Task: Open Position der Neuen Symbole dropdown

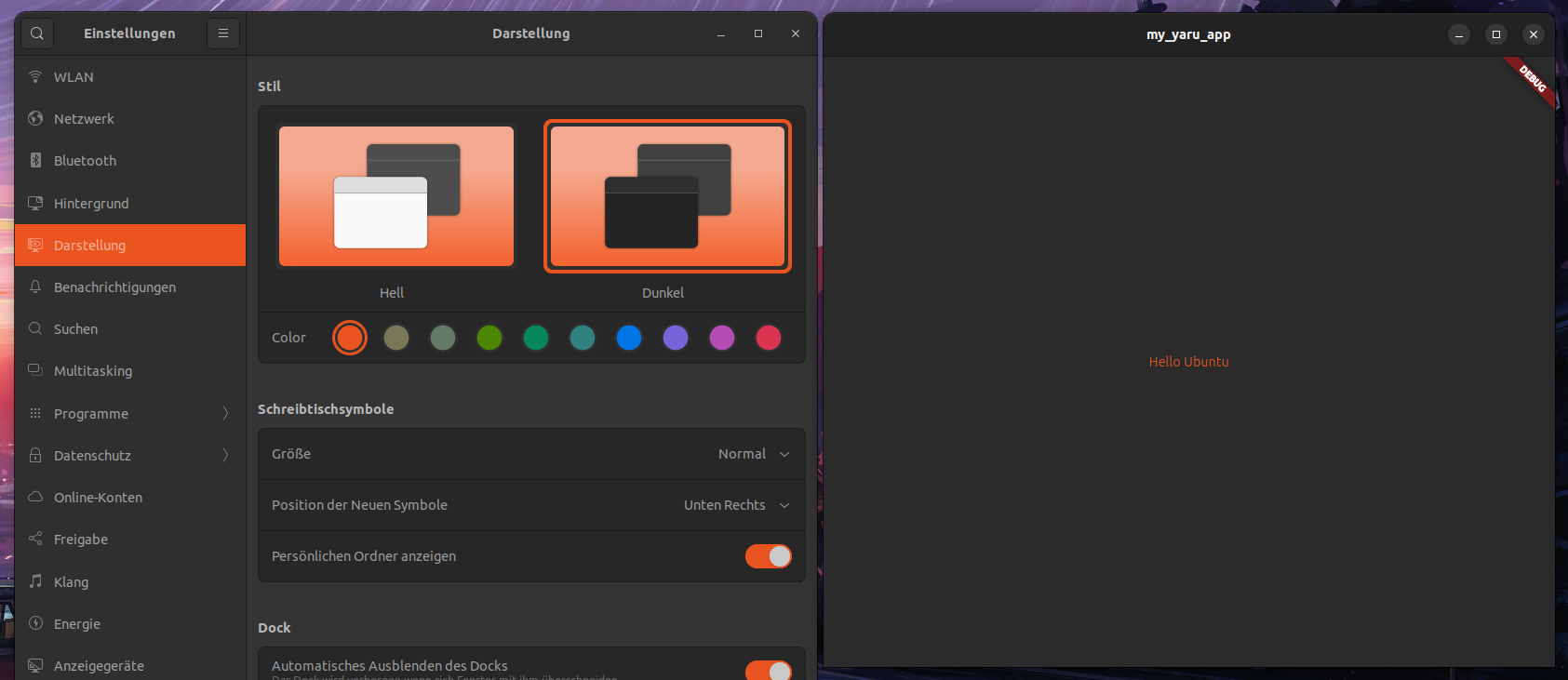Action: point(736,505)
